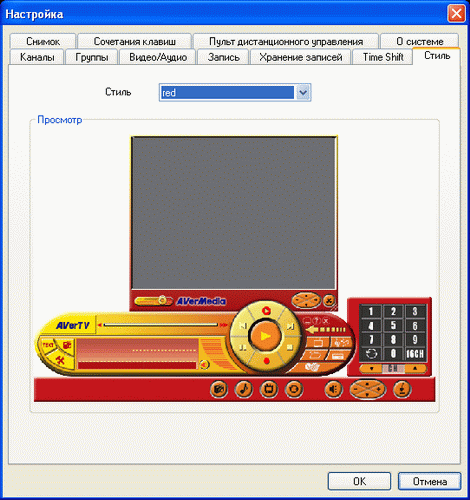Open the Стиль dropdown arrow

click(303, 92)
